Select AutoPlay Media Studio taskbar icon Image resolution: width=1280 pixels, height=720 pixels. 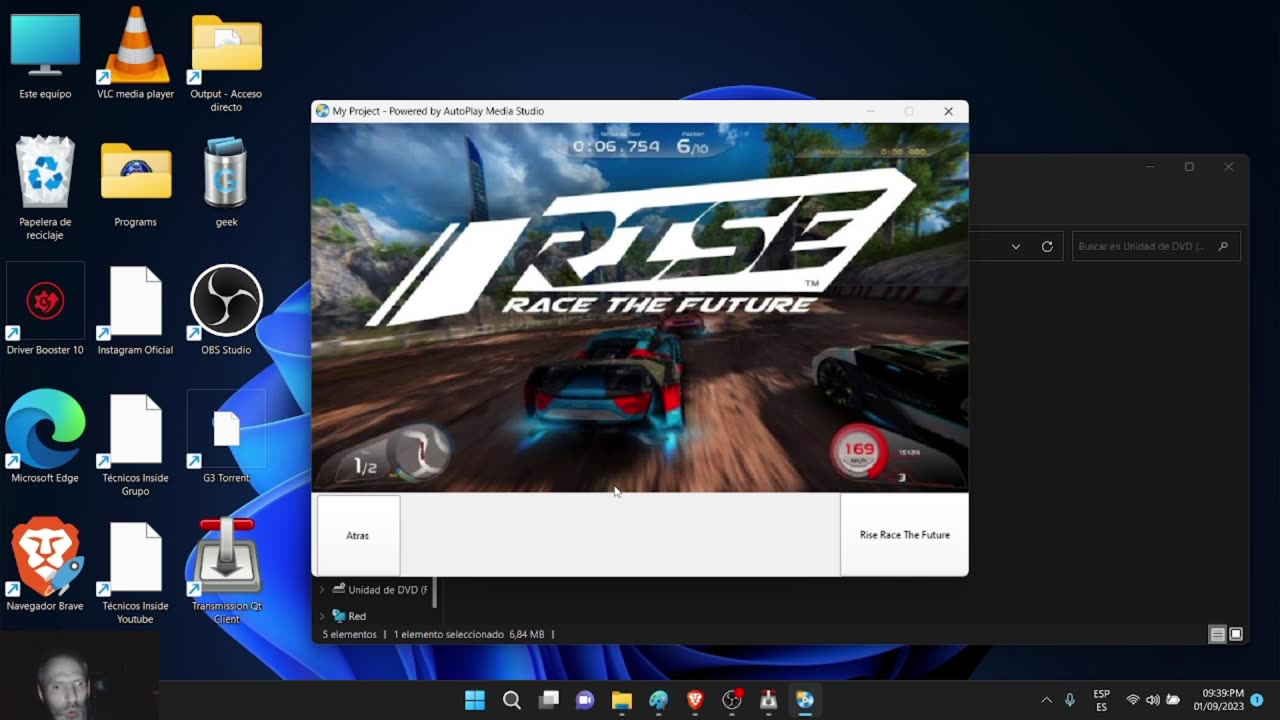coord(805,700)
